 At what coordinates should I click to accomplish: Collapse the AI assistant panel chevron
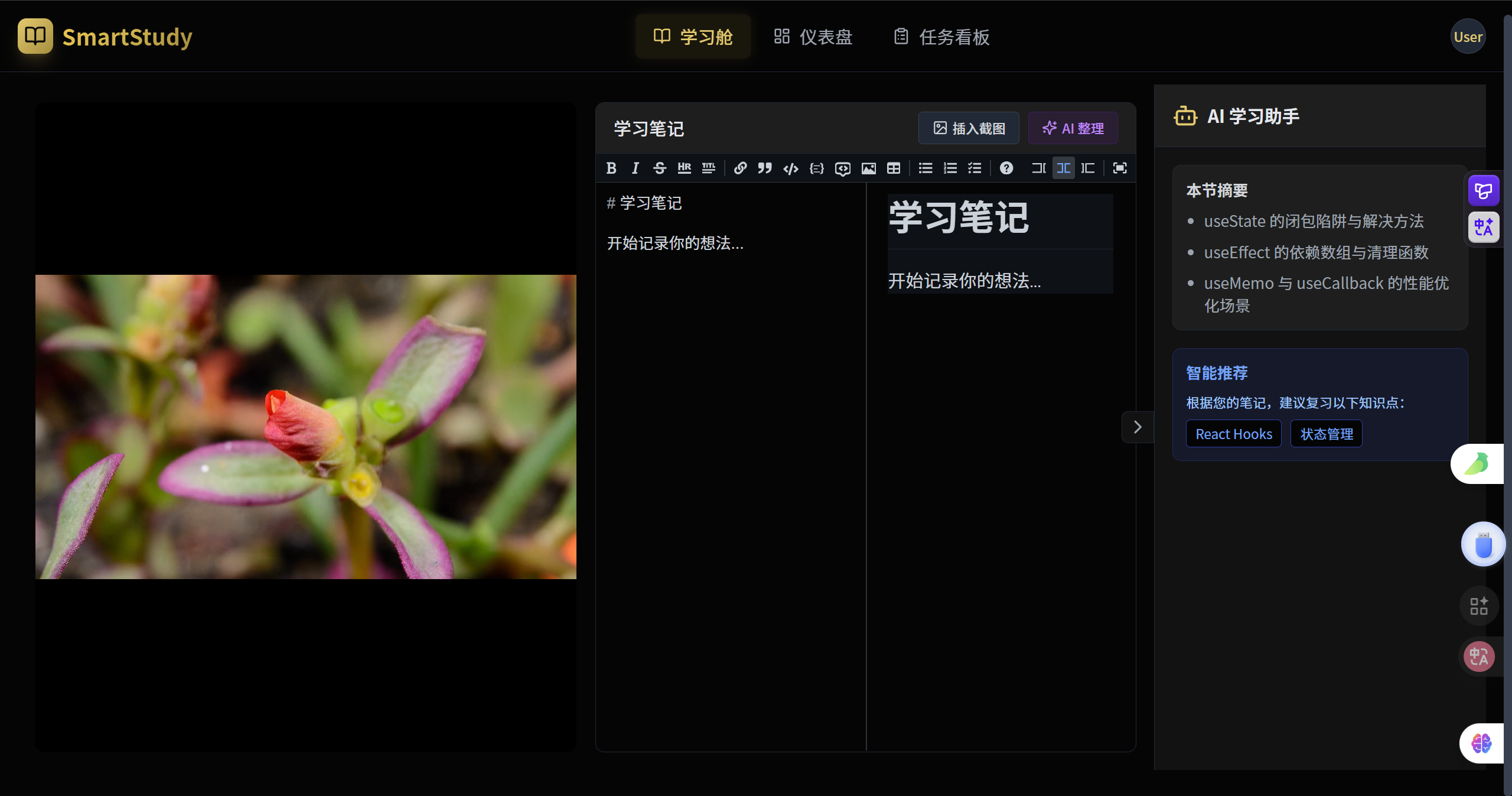1137,427
